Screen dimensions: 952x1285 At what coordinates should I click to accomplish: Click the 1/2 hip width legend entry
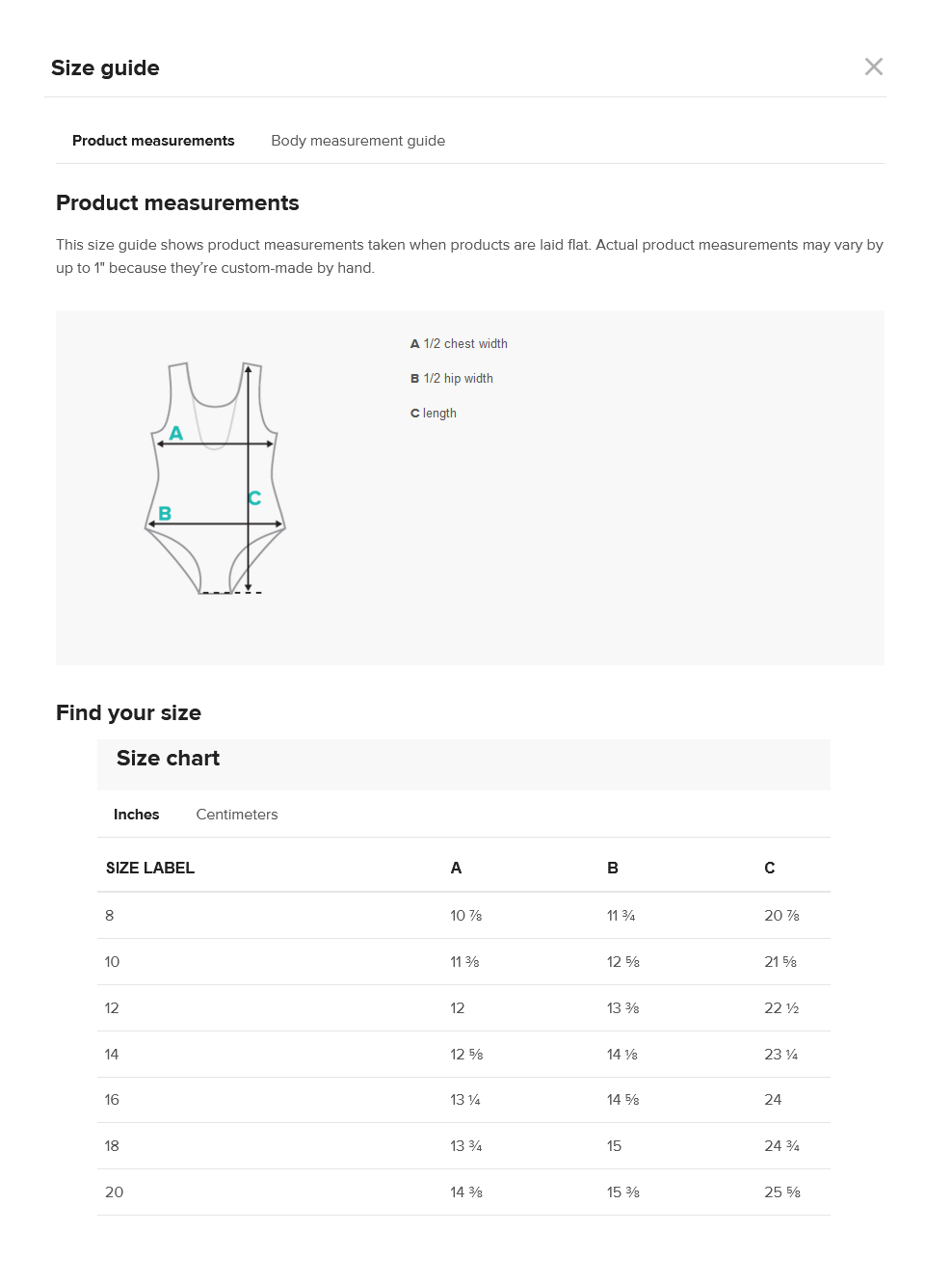(x=452, y=379)
